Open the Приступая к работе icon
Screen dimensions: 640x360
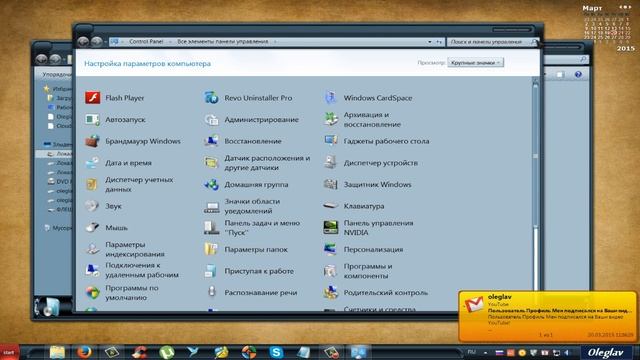tap(211, 271)
